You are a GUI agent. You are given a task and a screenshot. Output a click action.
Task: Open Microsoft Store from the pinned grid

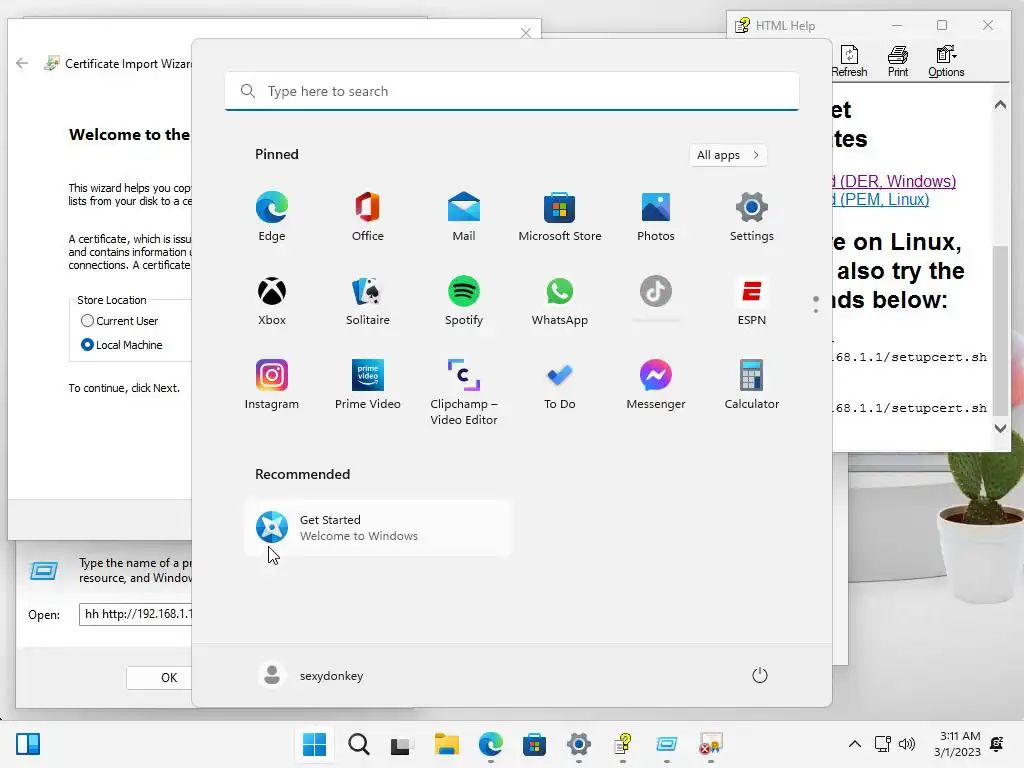click(560, 216)
